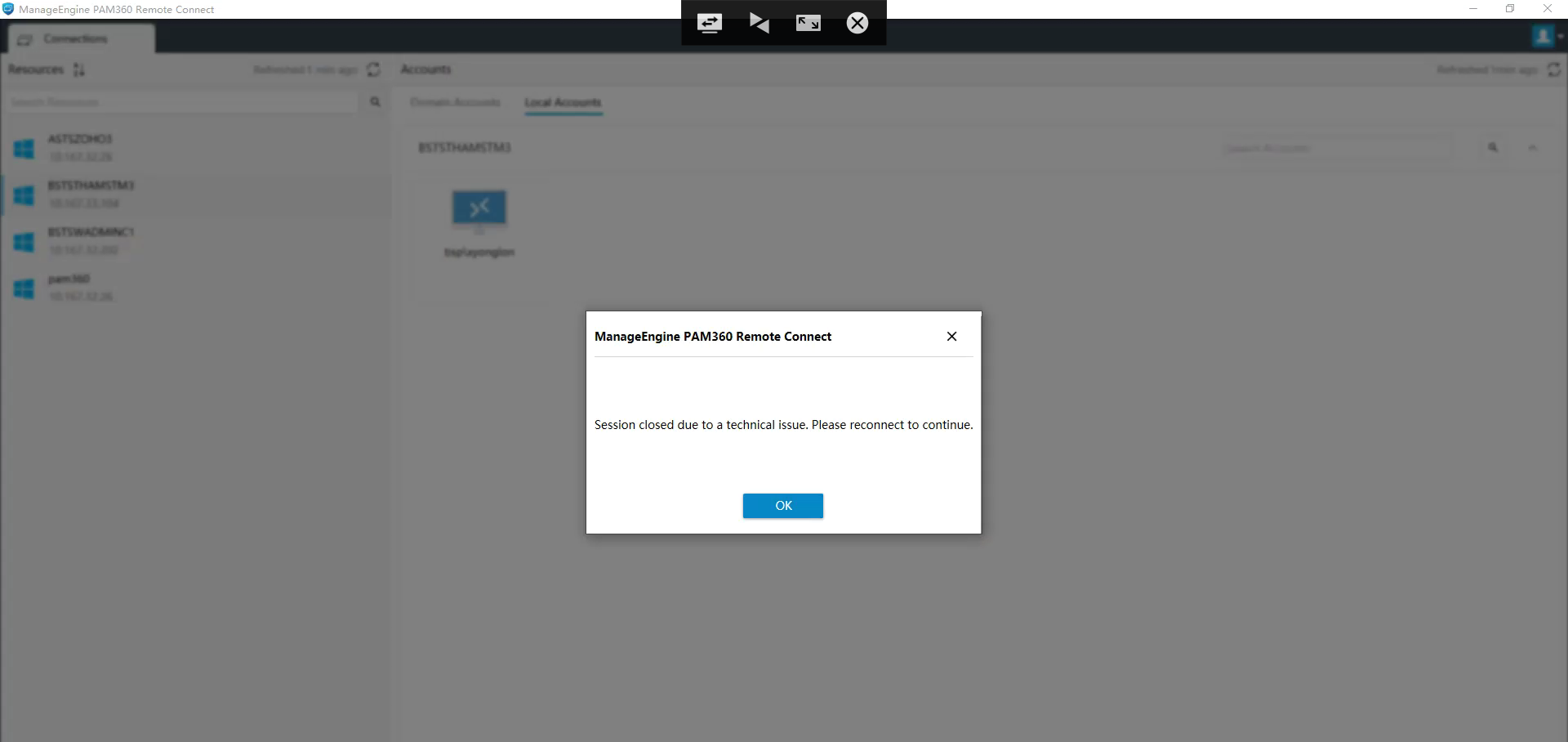Toggle full screen with the resize icon

[x=808, y=23]
